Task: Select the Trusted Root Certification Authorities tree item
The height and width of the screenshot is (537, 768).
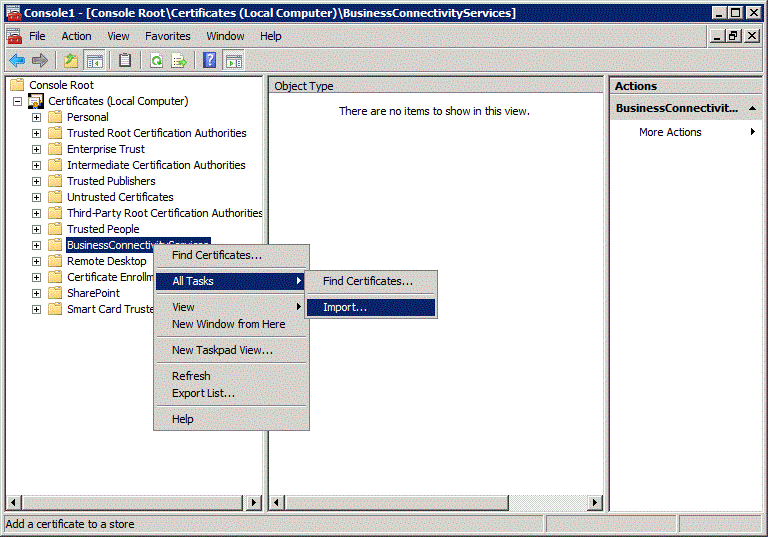Action: [156, 133]
